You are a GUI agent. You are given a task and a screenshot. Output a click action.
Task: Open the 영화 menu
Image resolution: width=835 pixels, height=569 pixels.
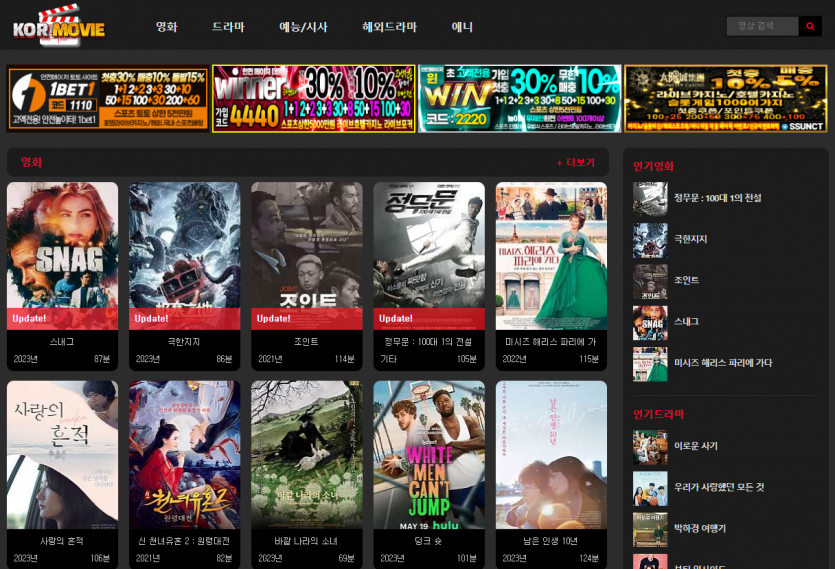tap(166, 27)
